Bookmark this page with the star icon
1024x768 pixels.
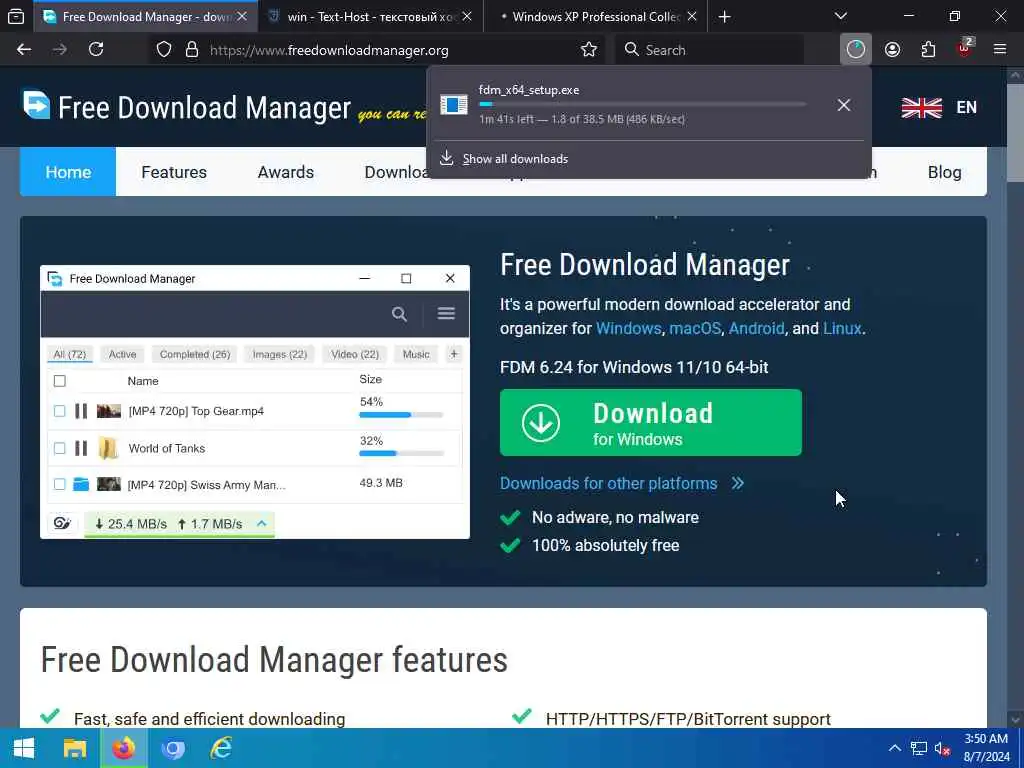point(589,50)
